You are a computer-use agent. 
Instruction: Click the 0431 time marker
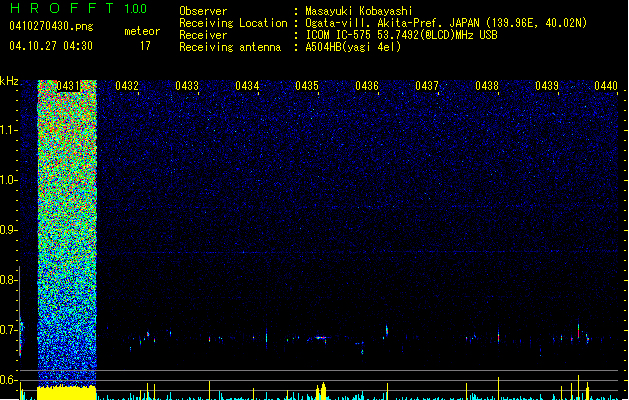68,86
